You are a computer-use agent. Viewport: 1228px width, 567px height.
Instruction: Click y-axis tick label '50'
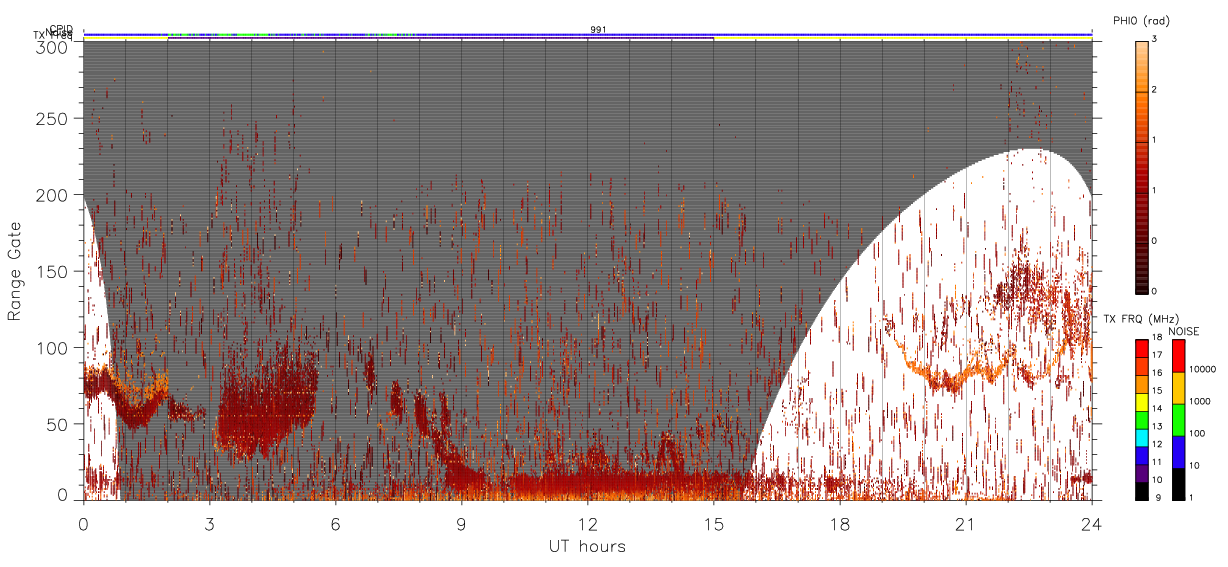tap(57, 423)
